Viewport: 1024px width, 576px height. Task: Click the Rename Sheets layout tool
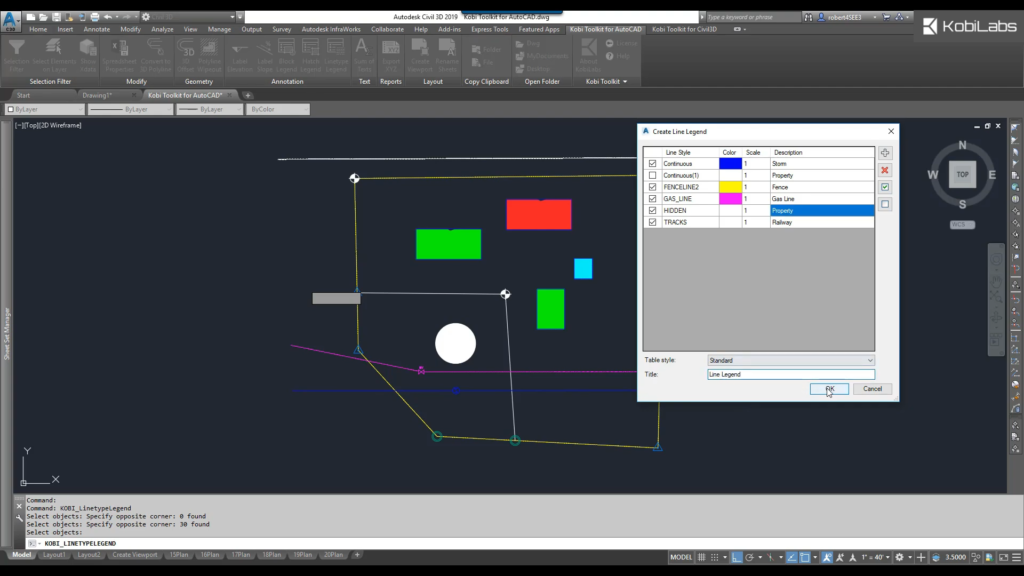click(x=447, y=56)
